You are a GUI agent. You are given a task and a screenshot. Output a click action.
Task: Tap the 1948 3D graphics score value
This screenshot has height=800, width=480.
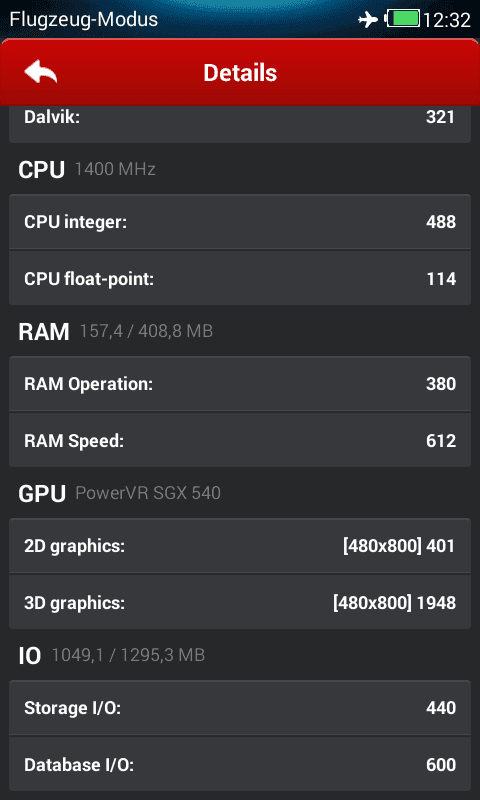(x=437, y=603)
